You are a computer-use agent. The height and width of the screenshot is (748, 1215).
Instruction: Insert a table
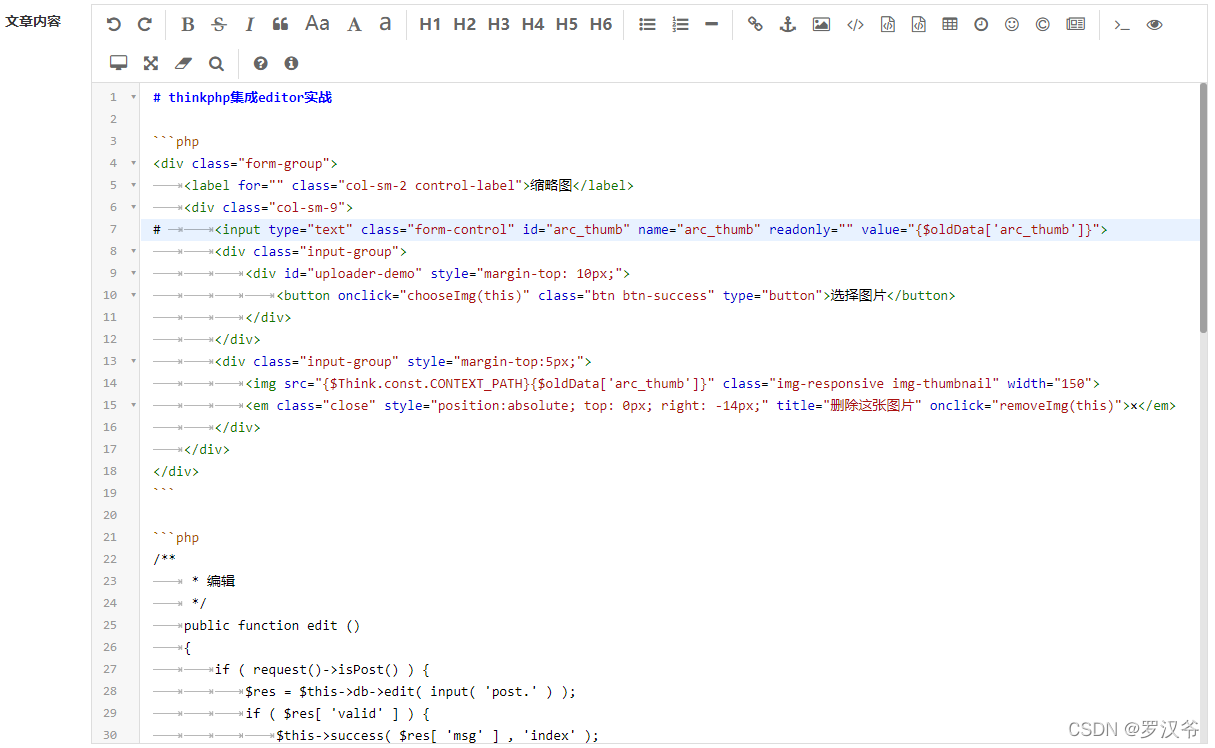click(x=950, y=24)
